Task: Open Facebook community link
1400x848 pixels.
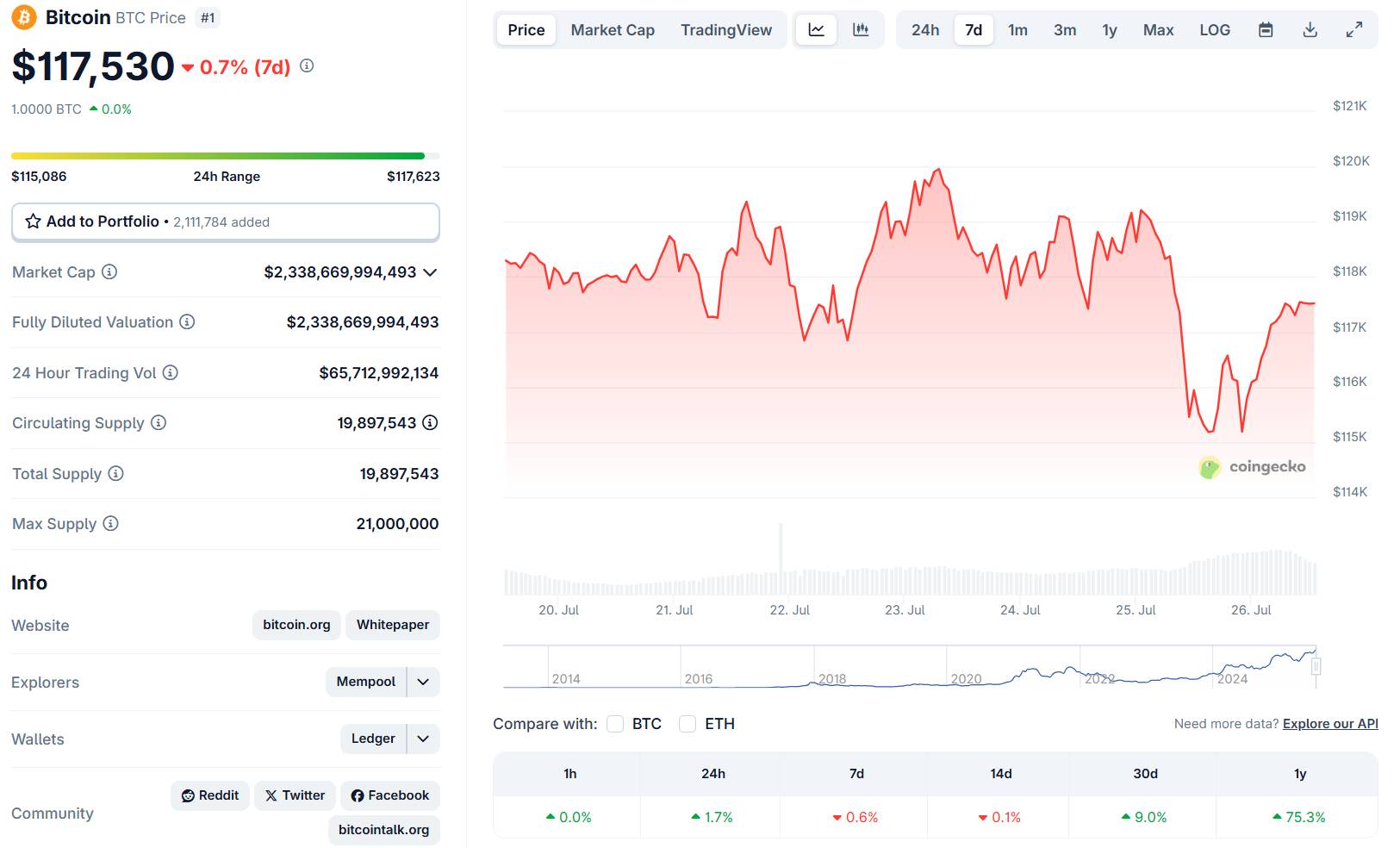Action: (x=390, y=795)
